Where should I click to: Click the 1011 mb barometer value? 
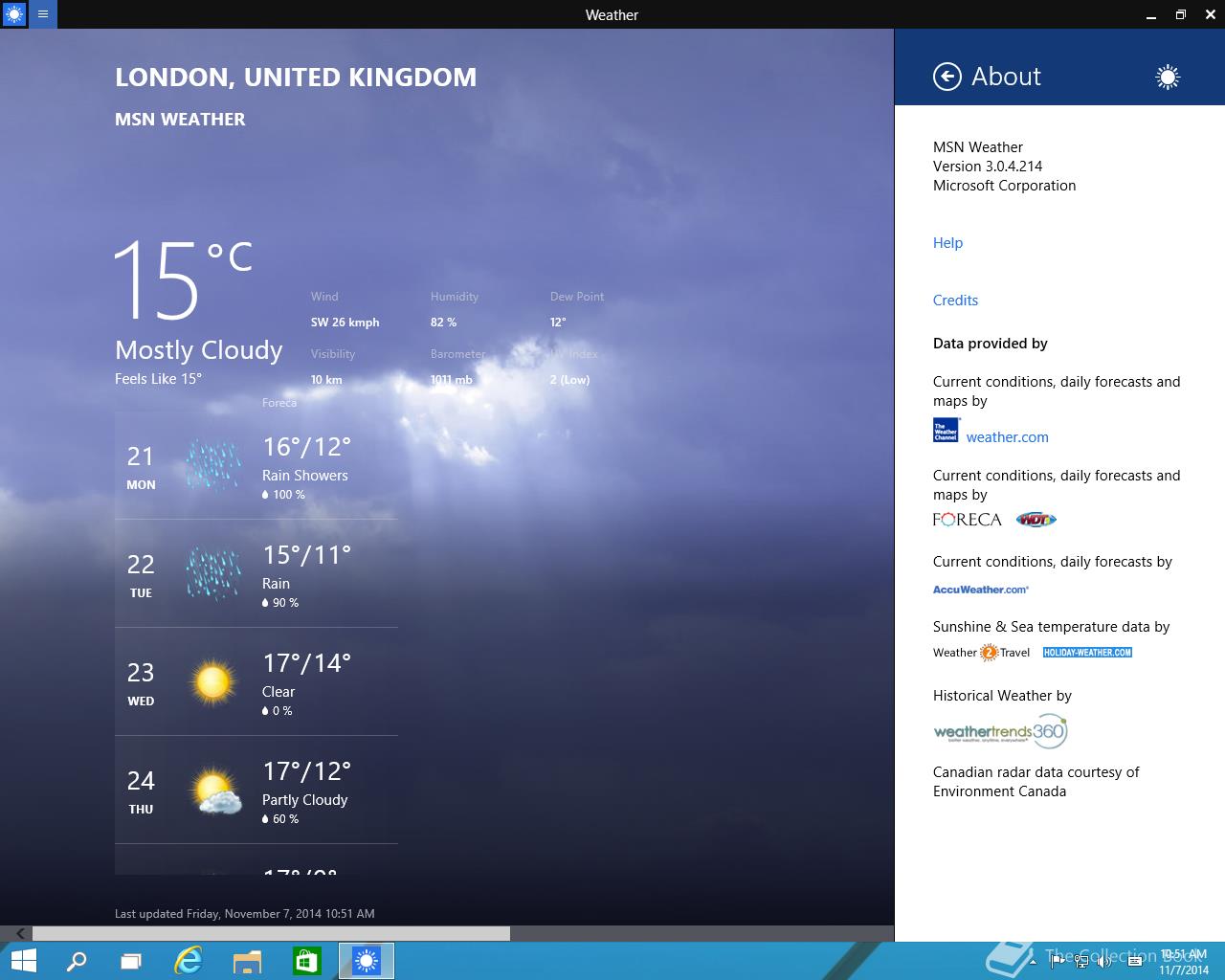pos(452,380)
